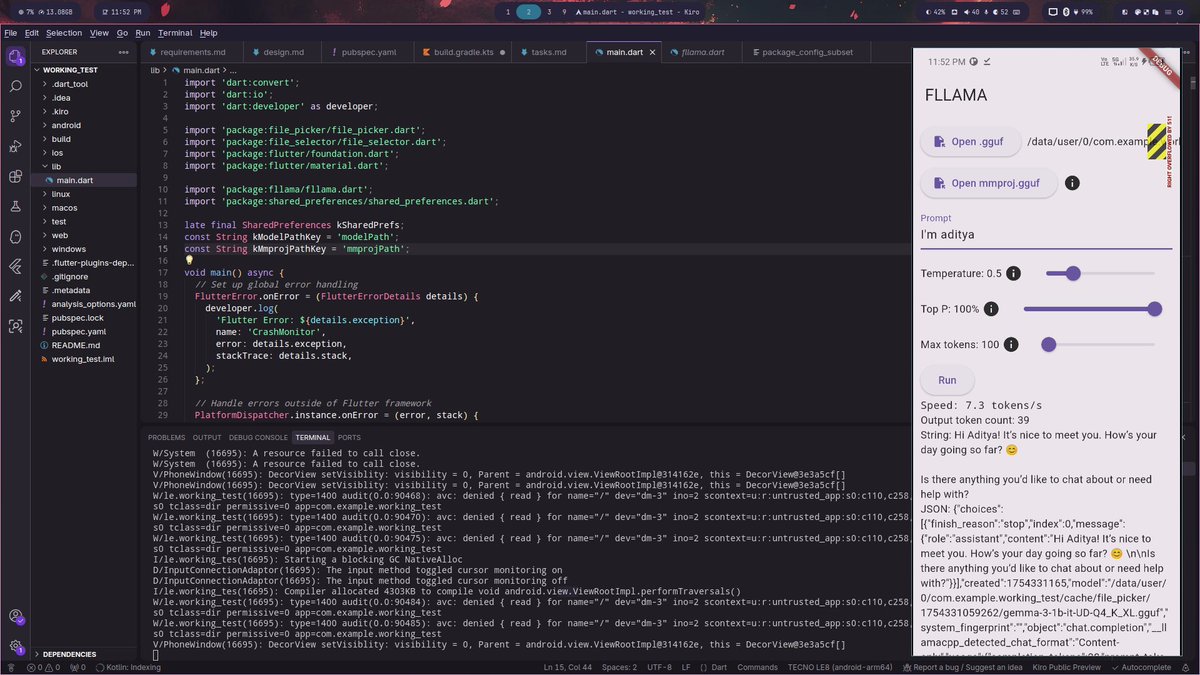
Task: Adjust the Temperature slider handle
Action: (x=1073, y=273)
